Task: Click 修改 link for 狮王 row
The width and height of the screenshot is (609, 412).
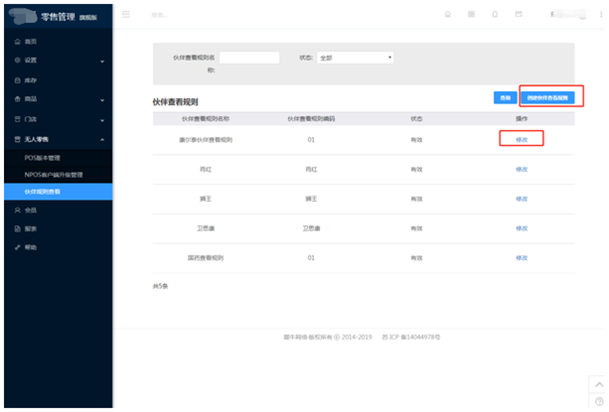Action: tap(521, 199)
